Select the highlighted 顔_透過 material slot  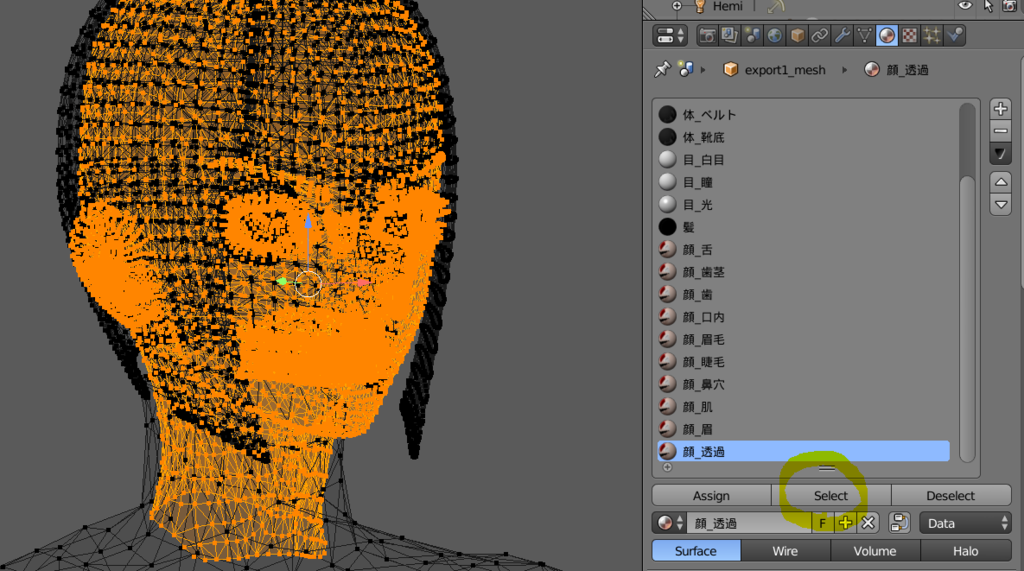pyautogui.click(x=804, y=451)
